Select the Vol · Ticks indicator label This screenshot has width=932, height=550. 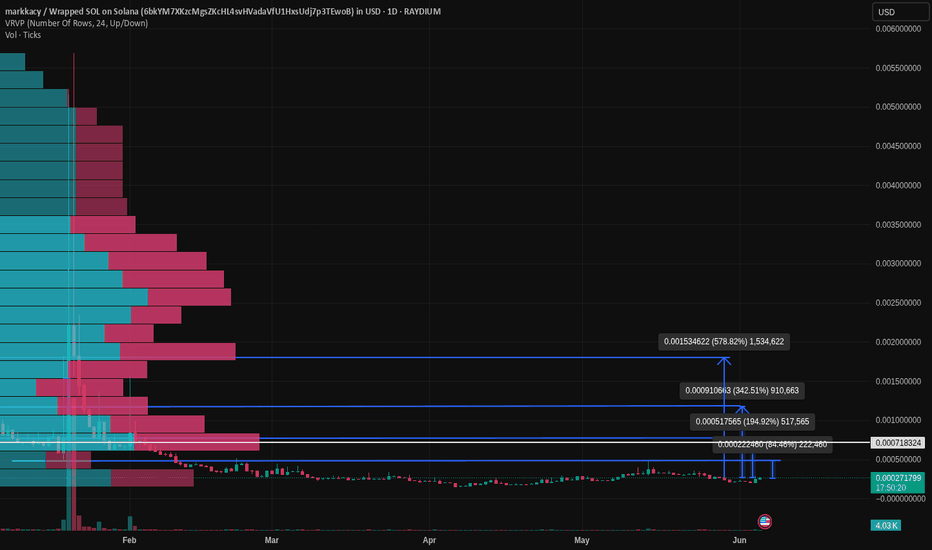pyautogui.click(x=23, y=35)
